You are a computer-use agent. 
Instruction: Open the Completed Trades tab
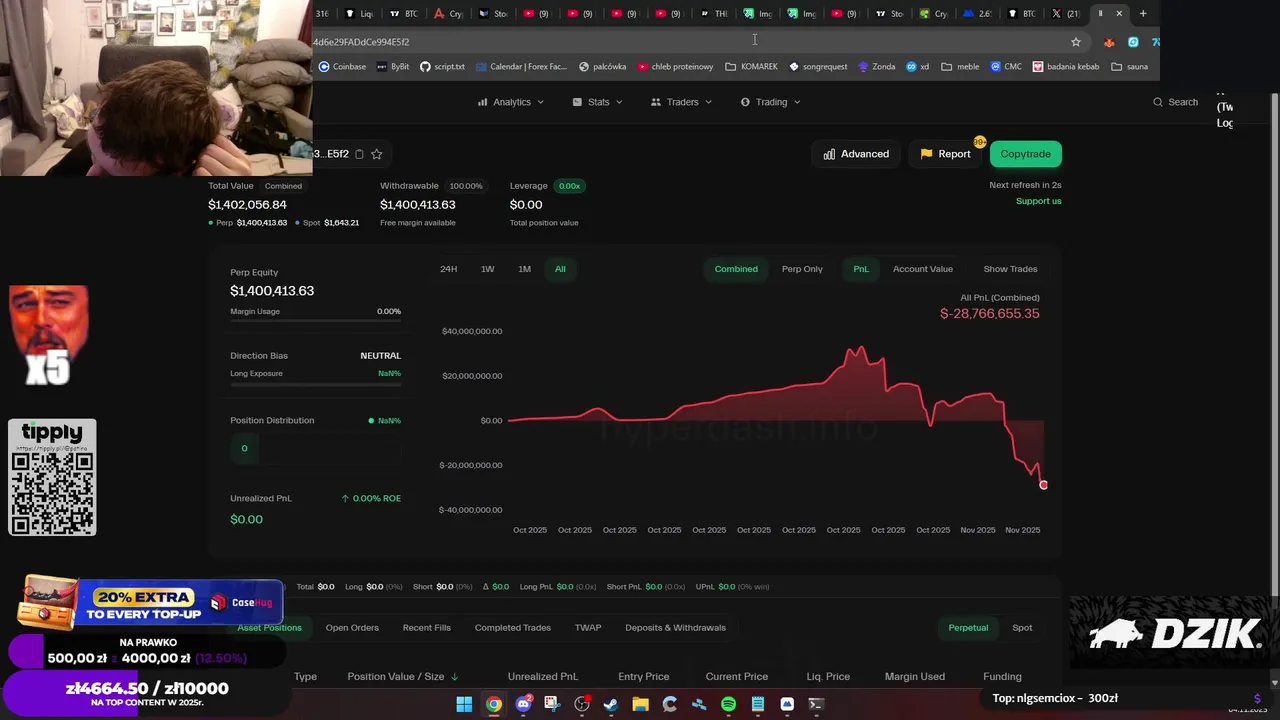coord(513,628)
